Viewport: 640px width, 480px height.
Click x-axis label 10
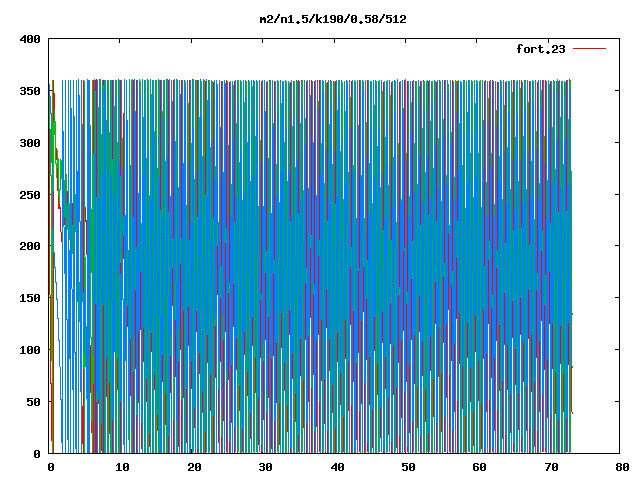[x=122, y=467]
